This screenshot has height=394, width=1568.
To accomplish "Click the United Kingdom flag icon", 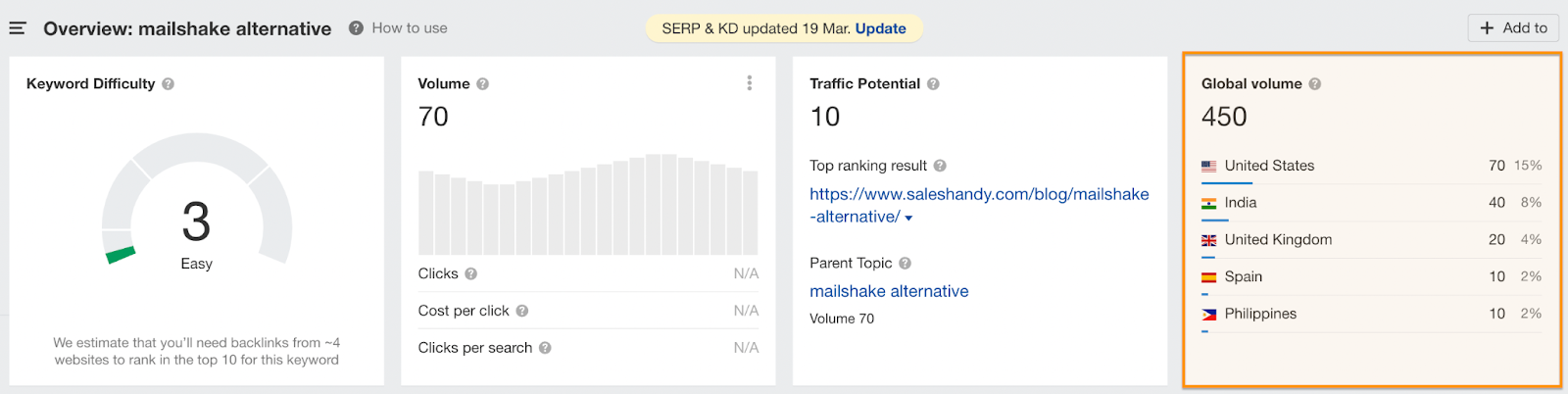I will 1209,240.
